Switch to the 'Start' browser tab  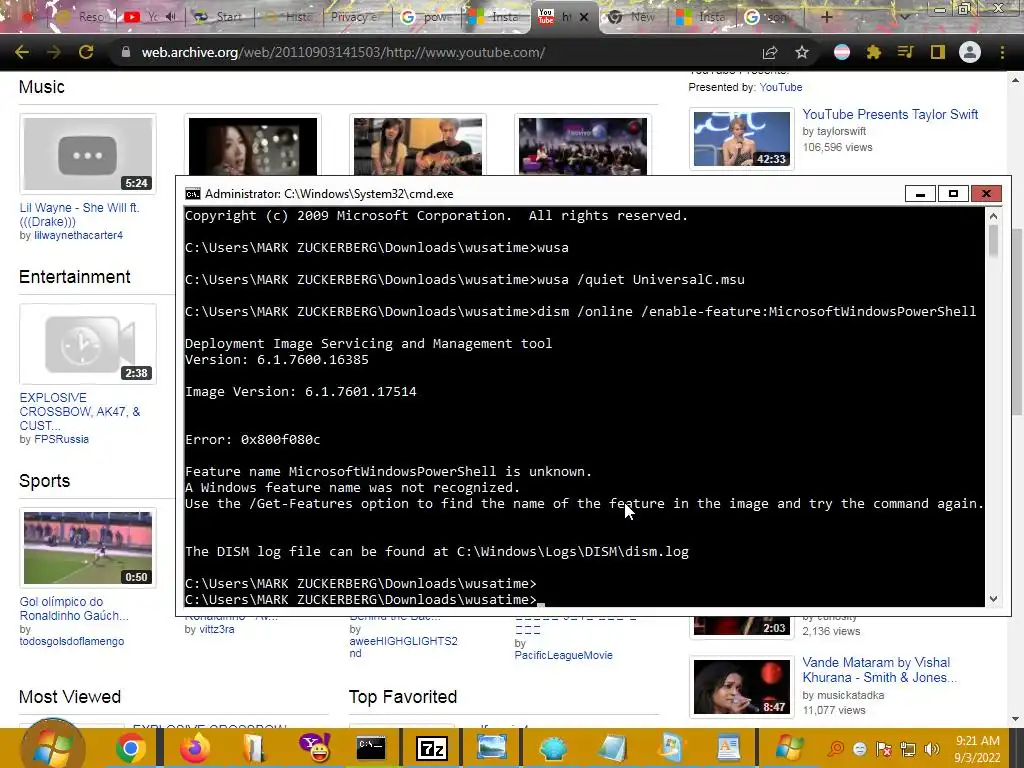220,16
